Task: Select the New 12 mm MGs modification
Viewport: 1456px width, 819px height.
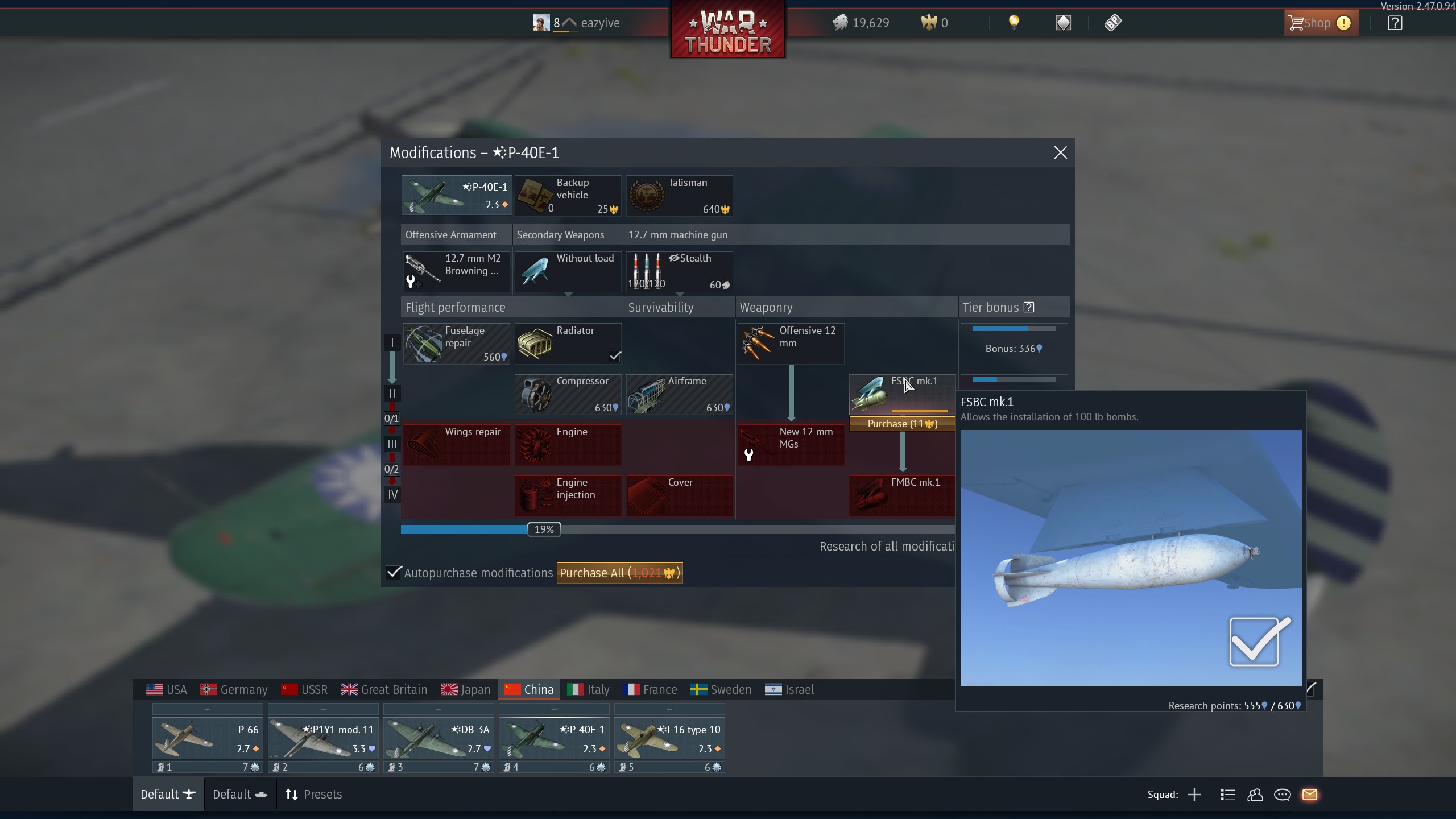Action: 791,445
